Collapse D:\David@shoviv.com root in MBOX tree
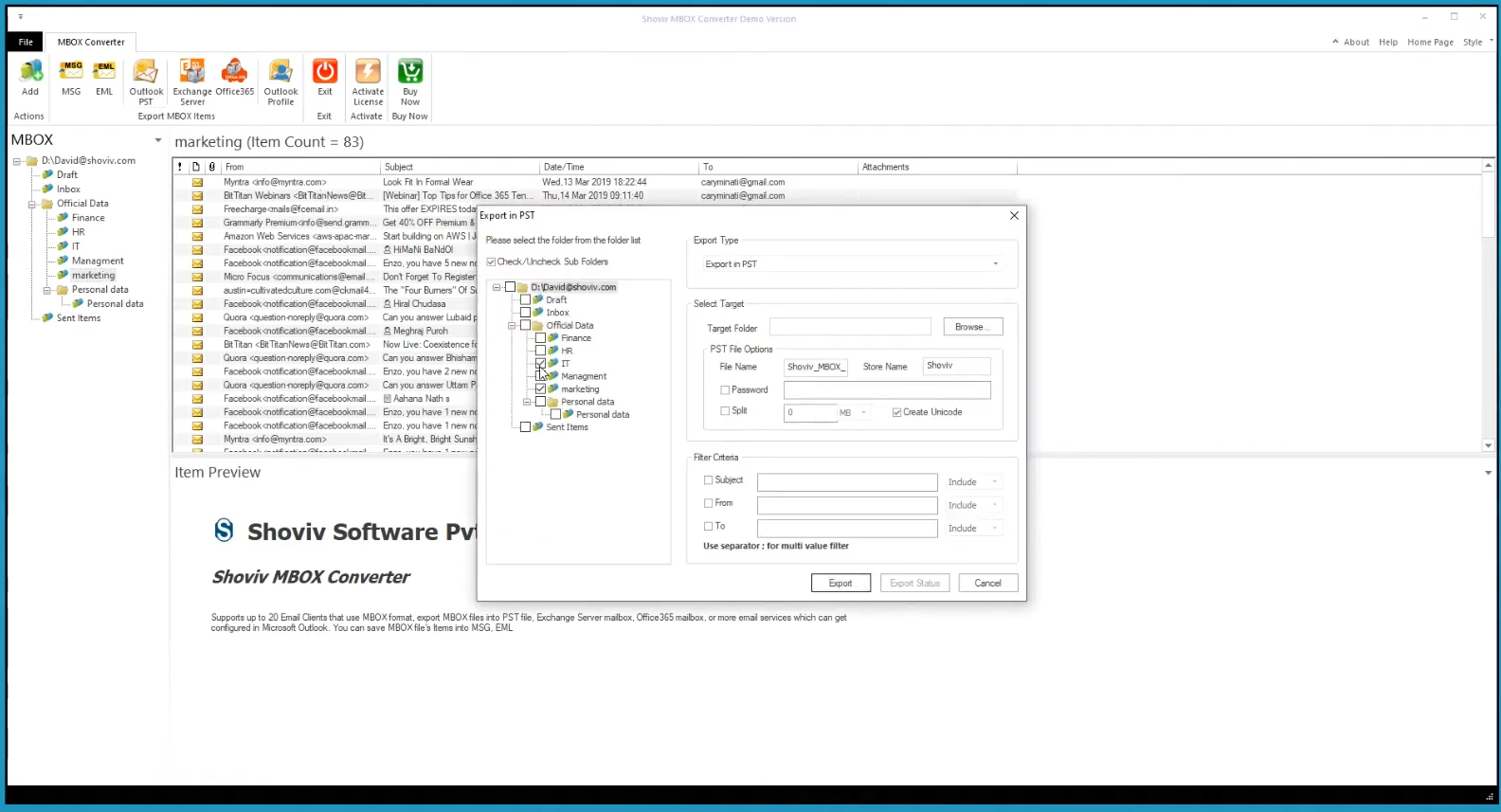 17,161
